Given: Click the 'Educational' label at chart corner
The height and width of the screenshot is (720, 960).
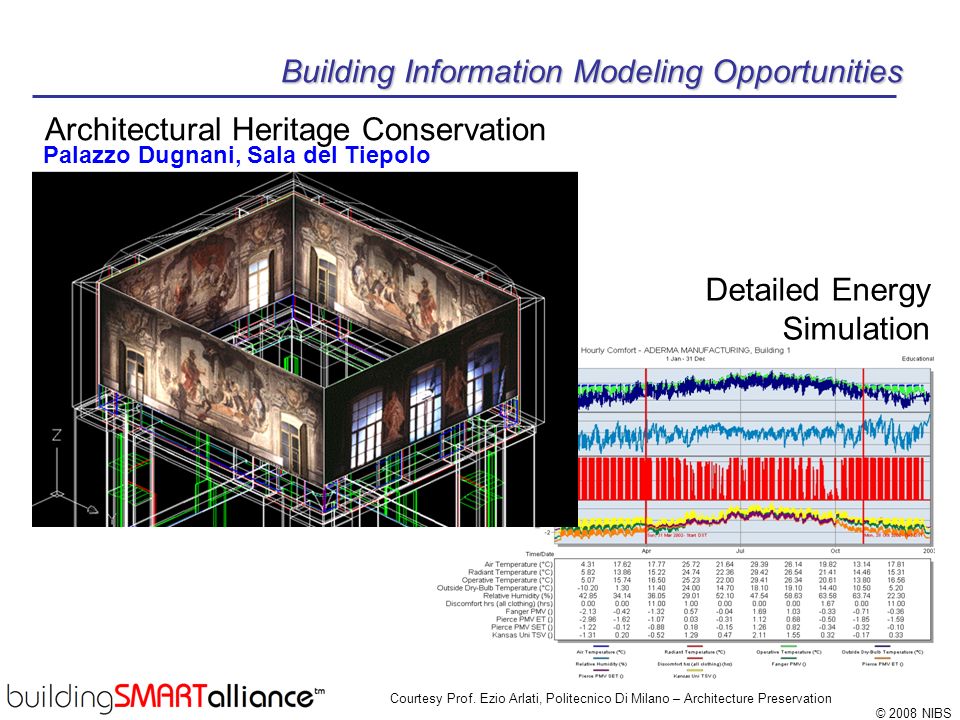Looking at the screenshot, I should pyautogui.click(x=918, y=359).
